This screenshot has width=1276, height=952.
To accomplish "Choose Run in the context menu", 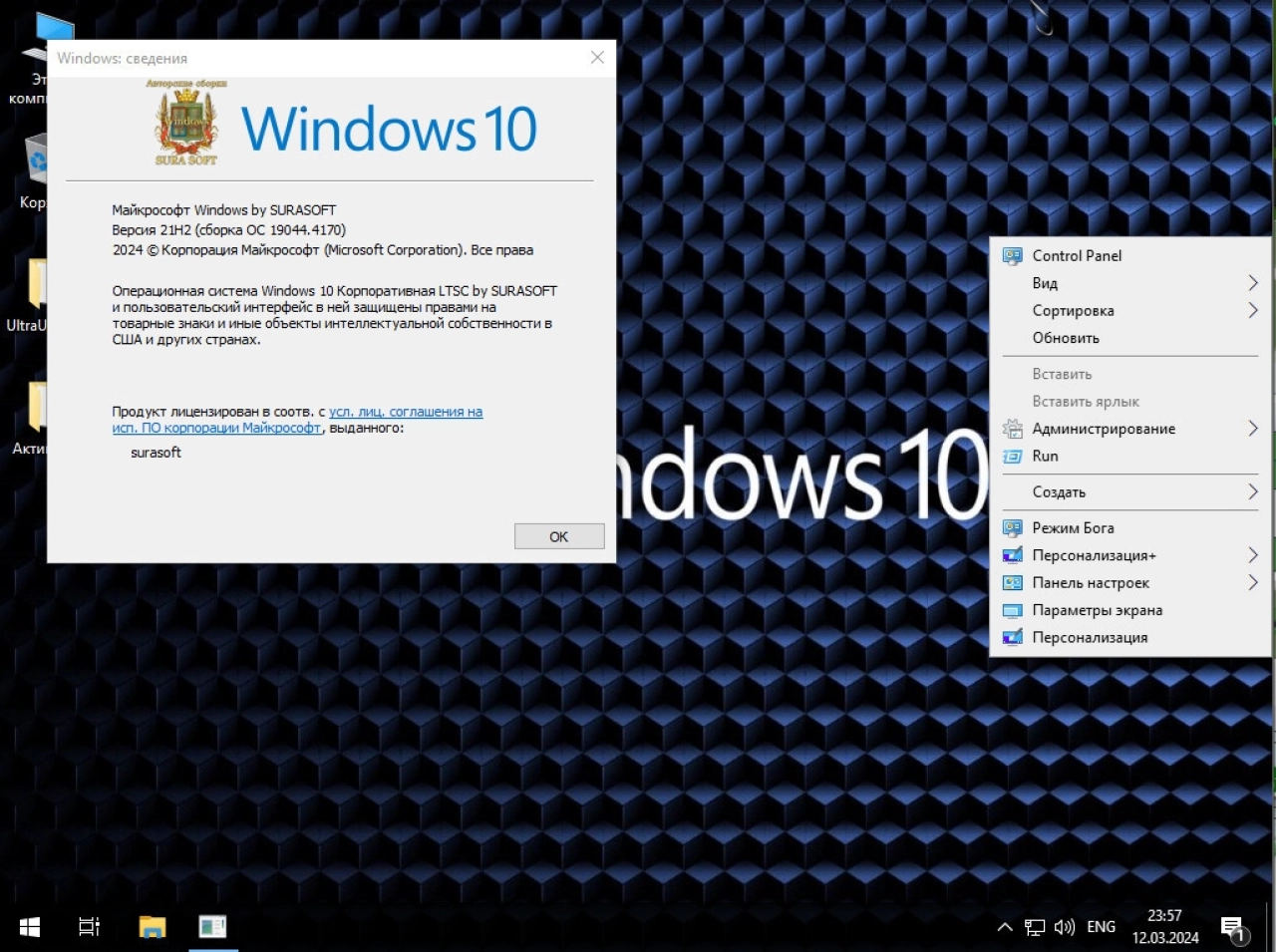I will click(1130, 456).
